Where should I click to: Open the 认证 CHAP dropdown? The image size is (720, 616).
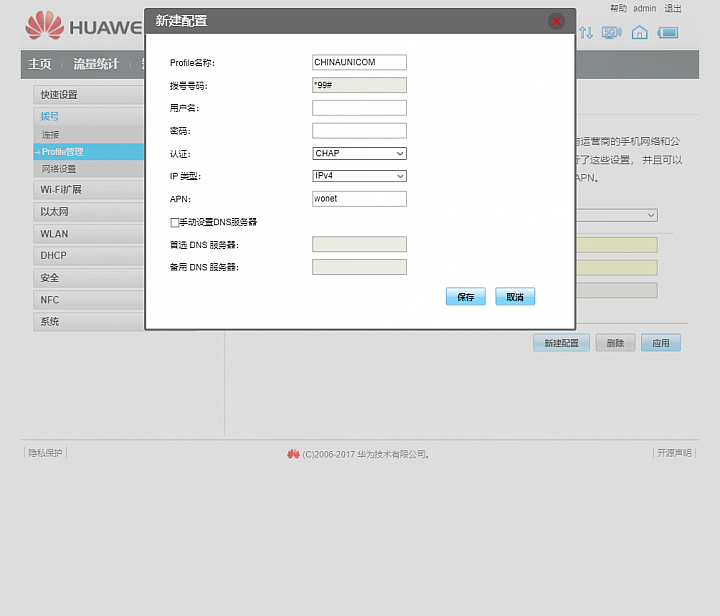359,153
